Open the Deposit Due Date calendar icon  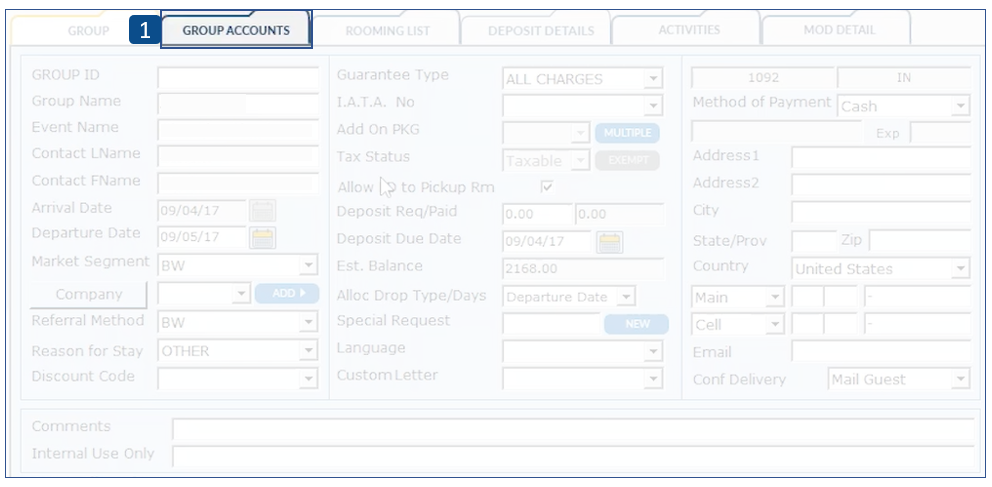[x=609, y=241]
